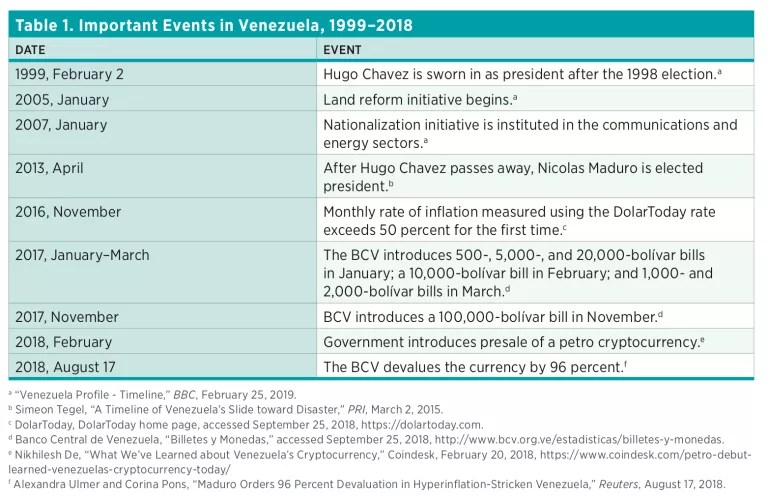Viewport: 768px width, 497px height.
Task: Click the table title "Important Events in Venezuela"
Action: click(214, 24)
